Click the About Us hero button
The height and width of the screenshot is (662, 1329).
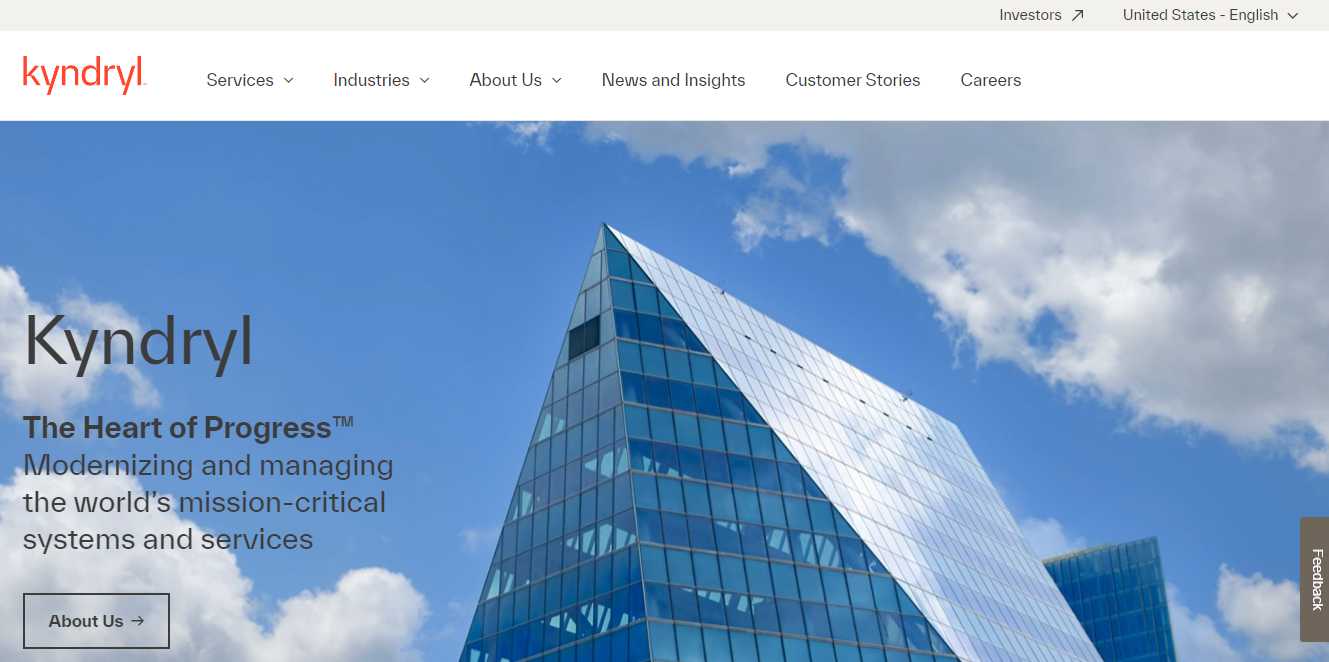[96, 621]
